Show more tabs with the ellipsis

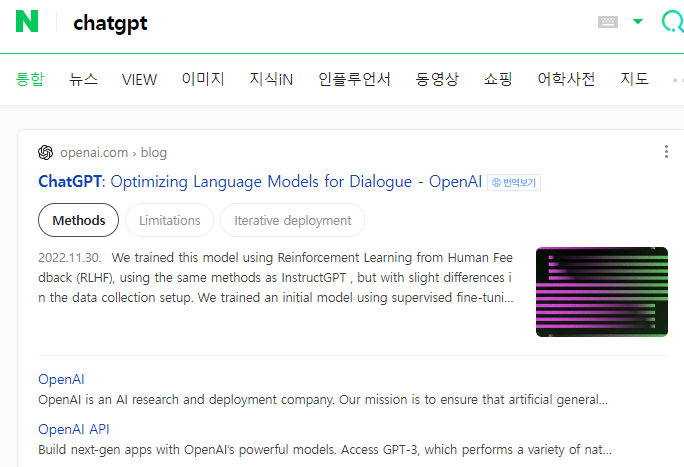click(x=678, y=80)
